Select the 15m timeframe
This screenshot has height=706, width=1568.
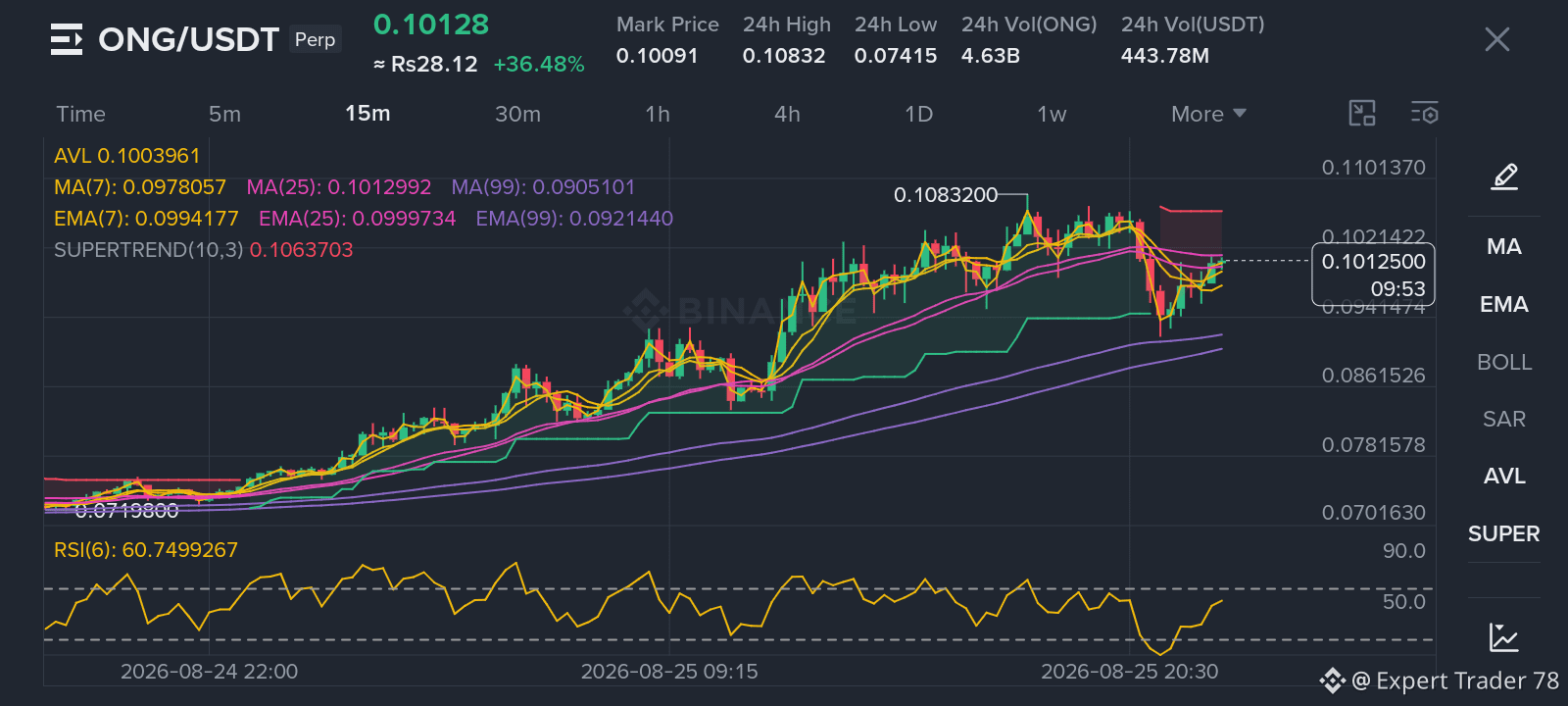pos(367,114)
